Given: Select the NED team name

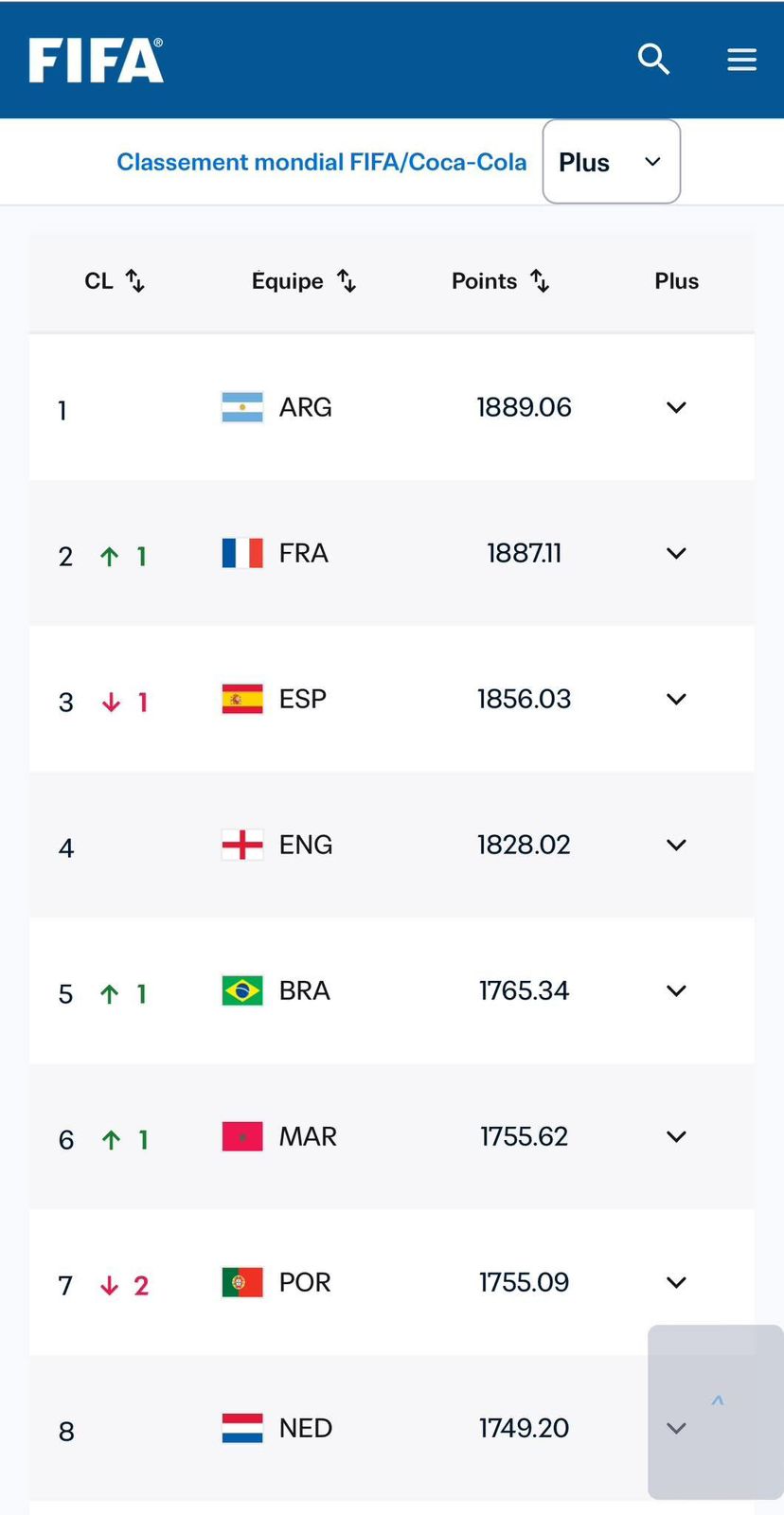Looking at the screenshot, I should pos(306,1428).
